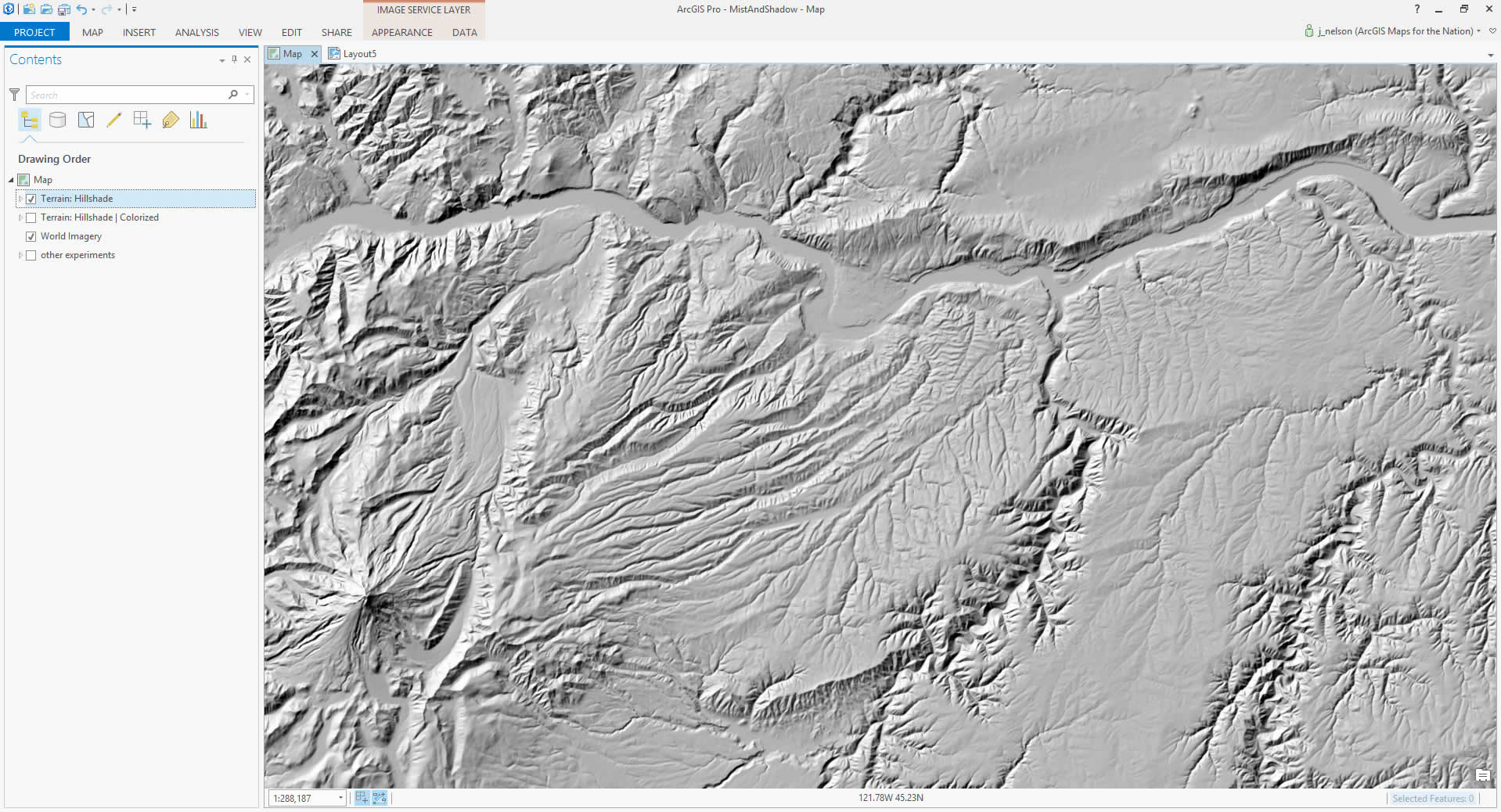This screenshot has height=812, width=1501.
Task: Expand the other experiments group
Action: point(20,255)
